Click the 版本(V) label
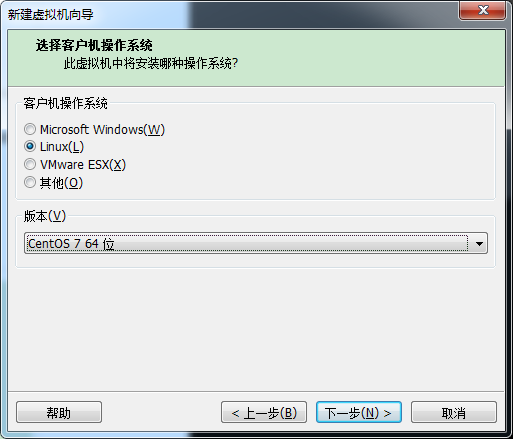The height and width of the screenshot is (439, 513). pos(45,216)
